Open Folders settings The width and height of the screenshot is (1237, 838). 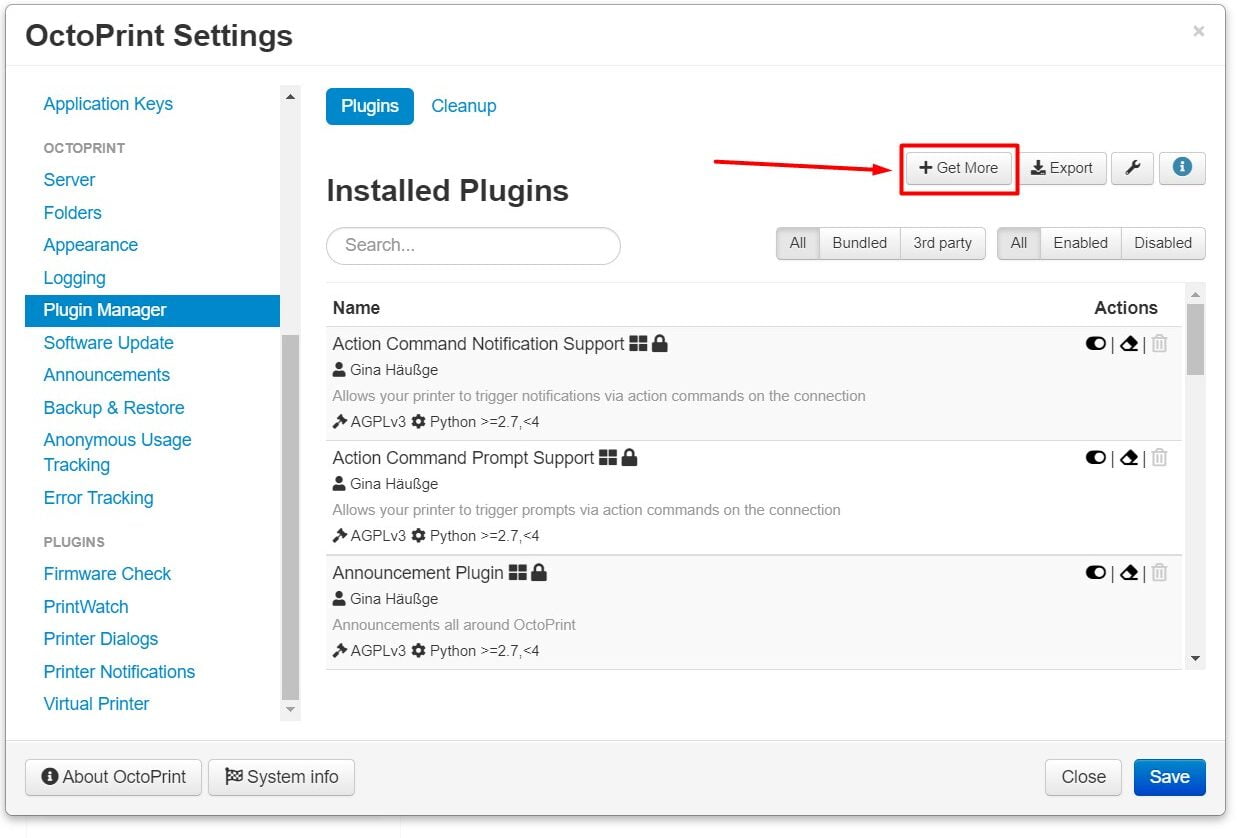pyautogui.click(x=73, y=213)
